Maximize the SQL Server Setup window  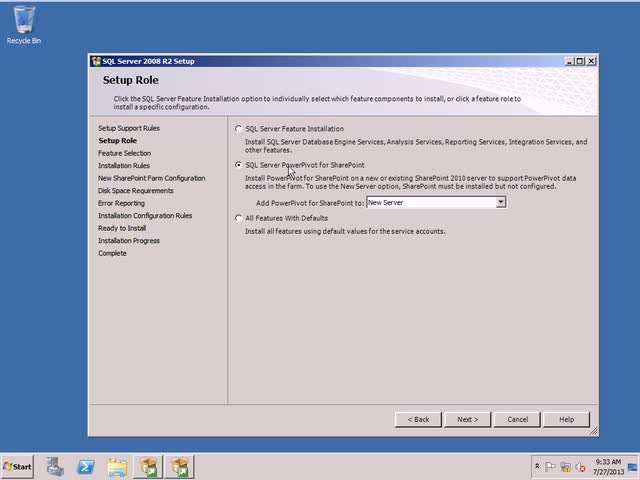tap(580, 61)
